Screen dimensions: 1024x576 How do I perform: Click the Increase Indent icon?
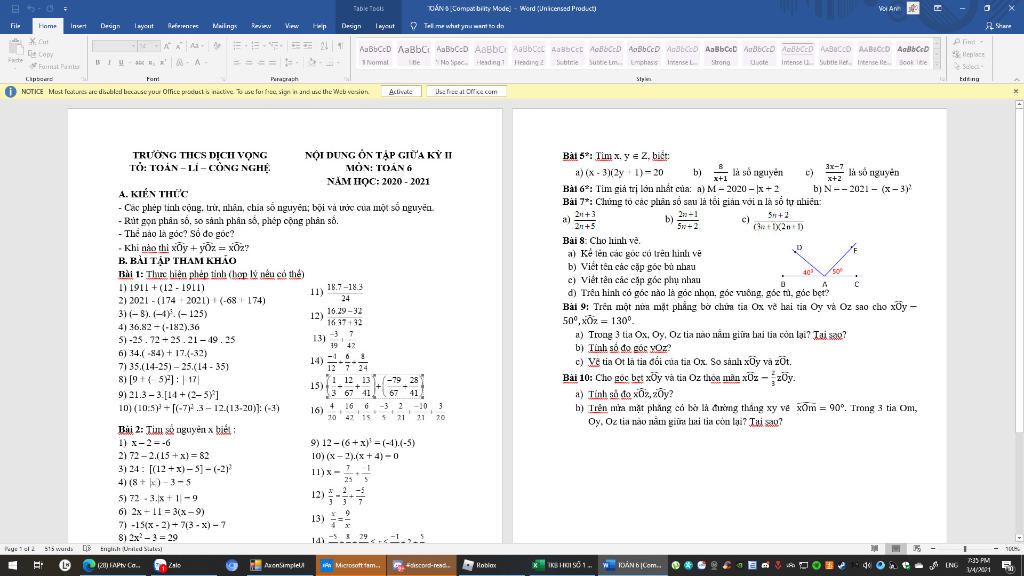(308, 46)
